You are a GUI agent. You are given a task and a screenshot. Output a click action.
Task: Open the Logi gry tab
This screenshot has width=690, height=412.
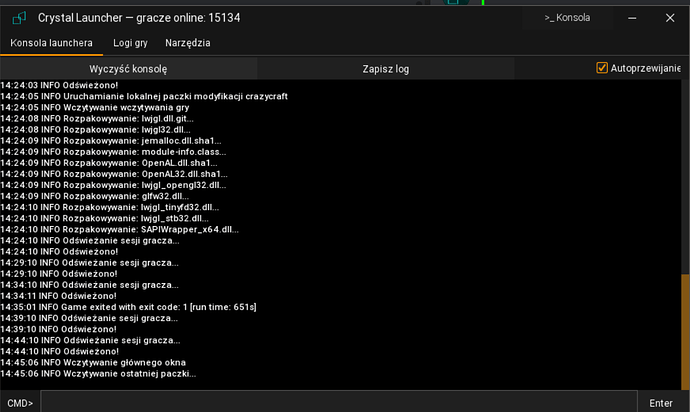click(130, 43)
